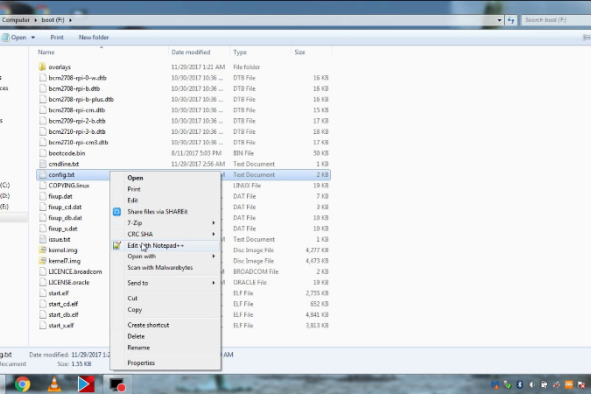The image size is (591, 394).
Task: Click the red play-arrow taskbar app icon
Action: tap(86, 384)
